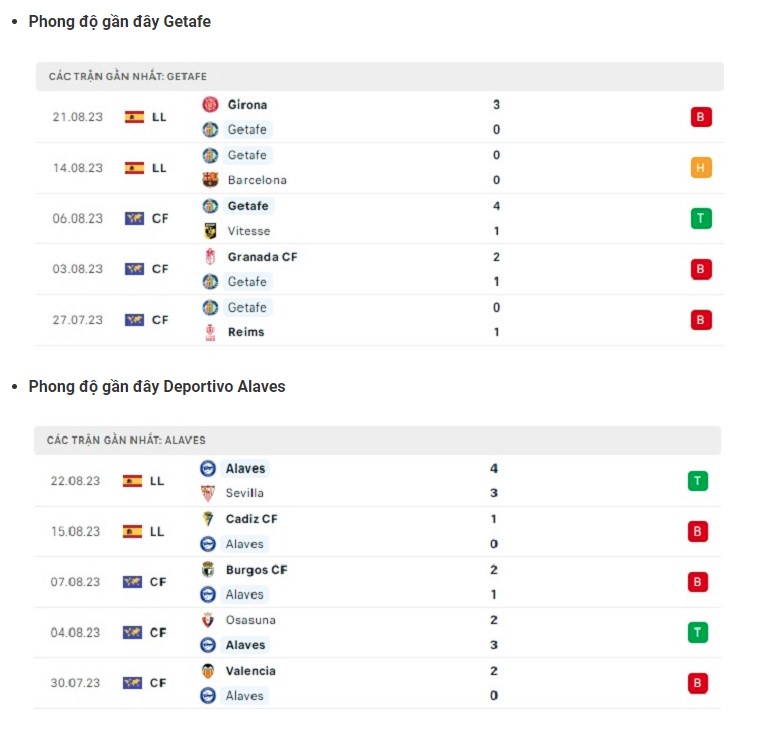Screen dimensions: 760x731
Task: Click the Sevilla club crest icon
Action: tap(208, 493)
